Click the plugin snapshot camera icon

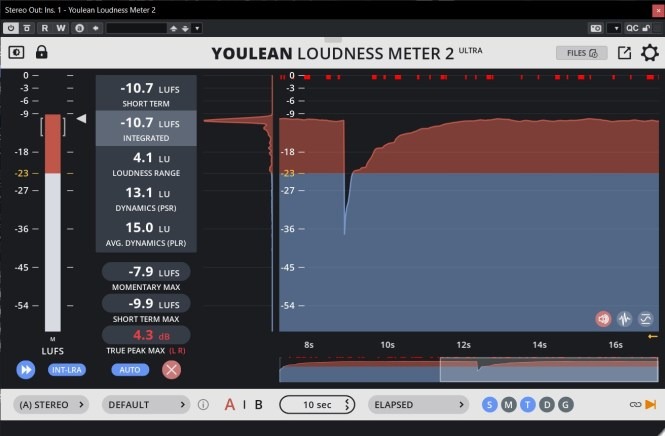pyautogui.click(x=596, y=28)
